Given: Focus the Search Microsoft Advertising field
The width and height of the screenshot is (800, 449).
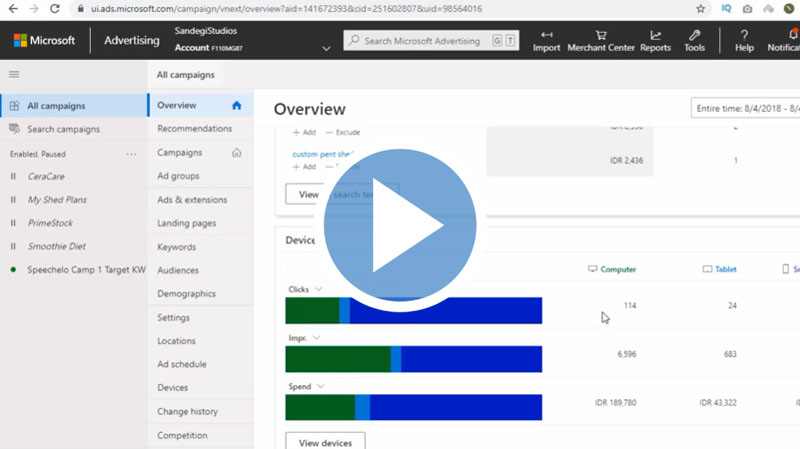Looking at the screenshot, I should click(x=431, y=40).
